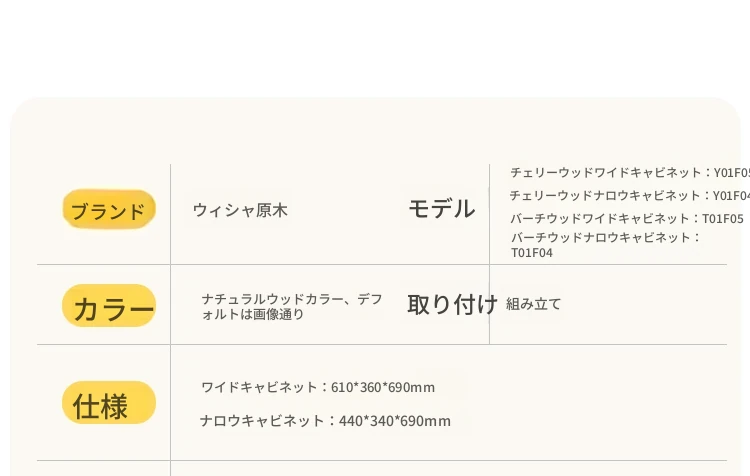Screen dimensions: 750x476
Task: Click the yellow カラー label badge
Action: coord(109,306)
